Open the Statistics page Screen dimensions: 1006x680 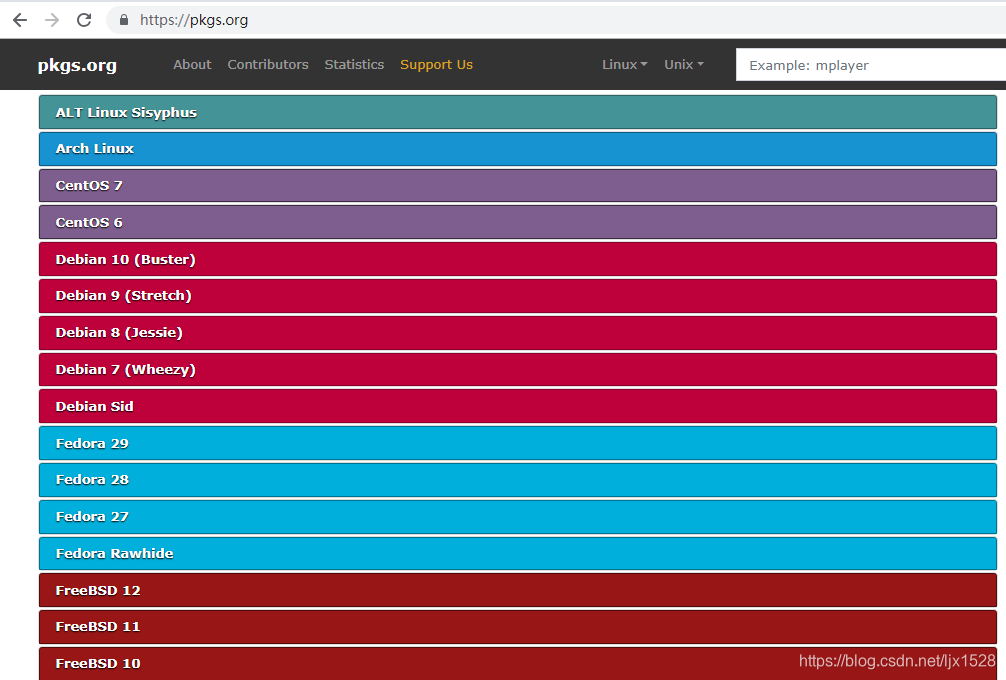354,65
